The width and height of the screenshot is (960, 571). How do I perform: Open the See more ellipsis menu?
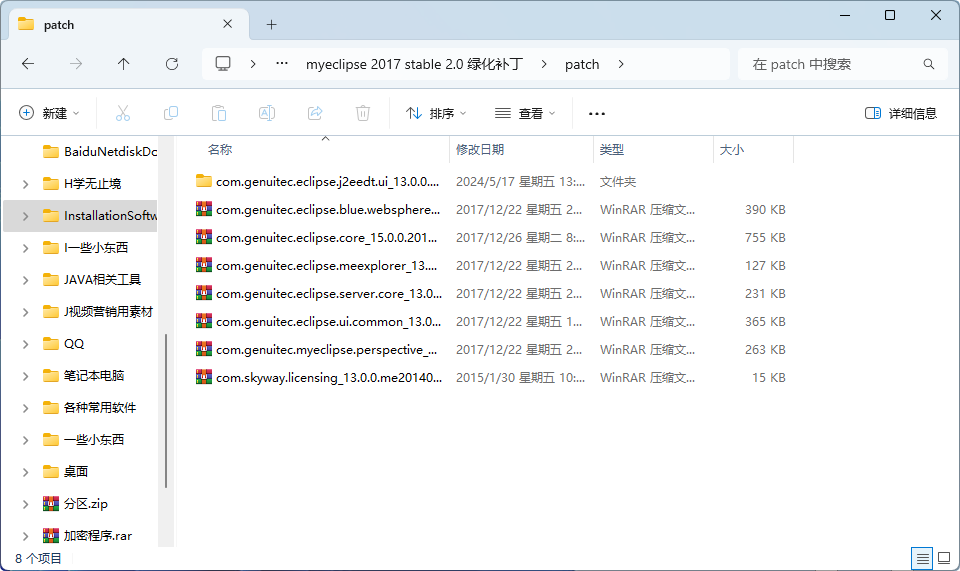(x=597, y=114)
